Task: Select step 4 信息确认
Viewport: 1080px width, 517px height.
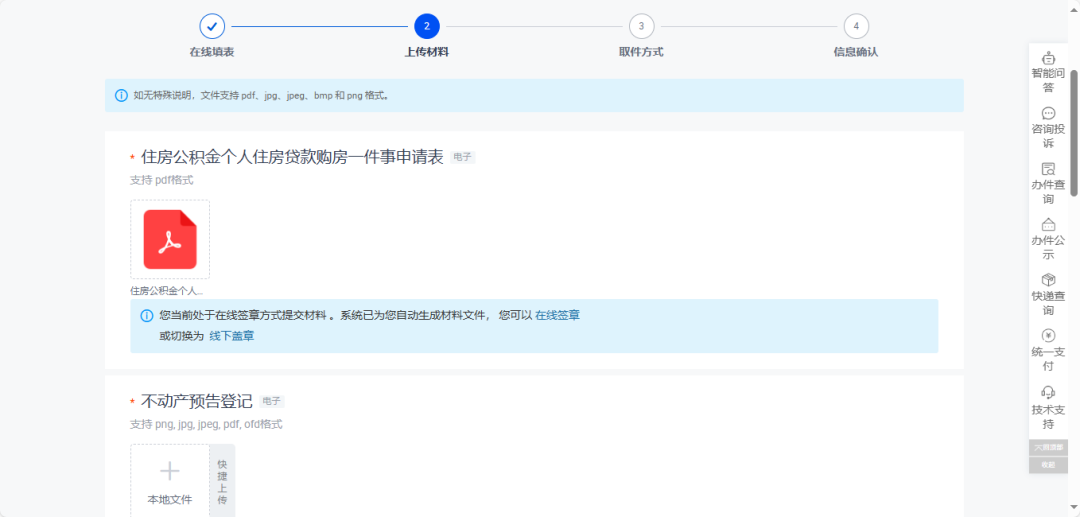Action: [856, 26]
